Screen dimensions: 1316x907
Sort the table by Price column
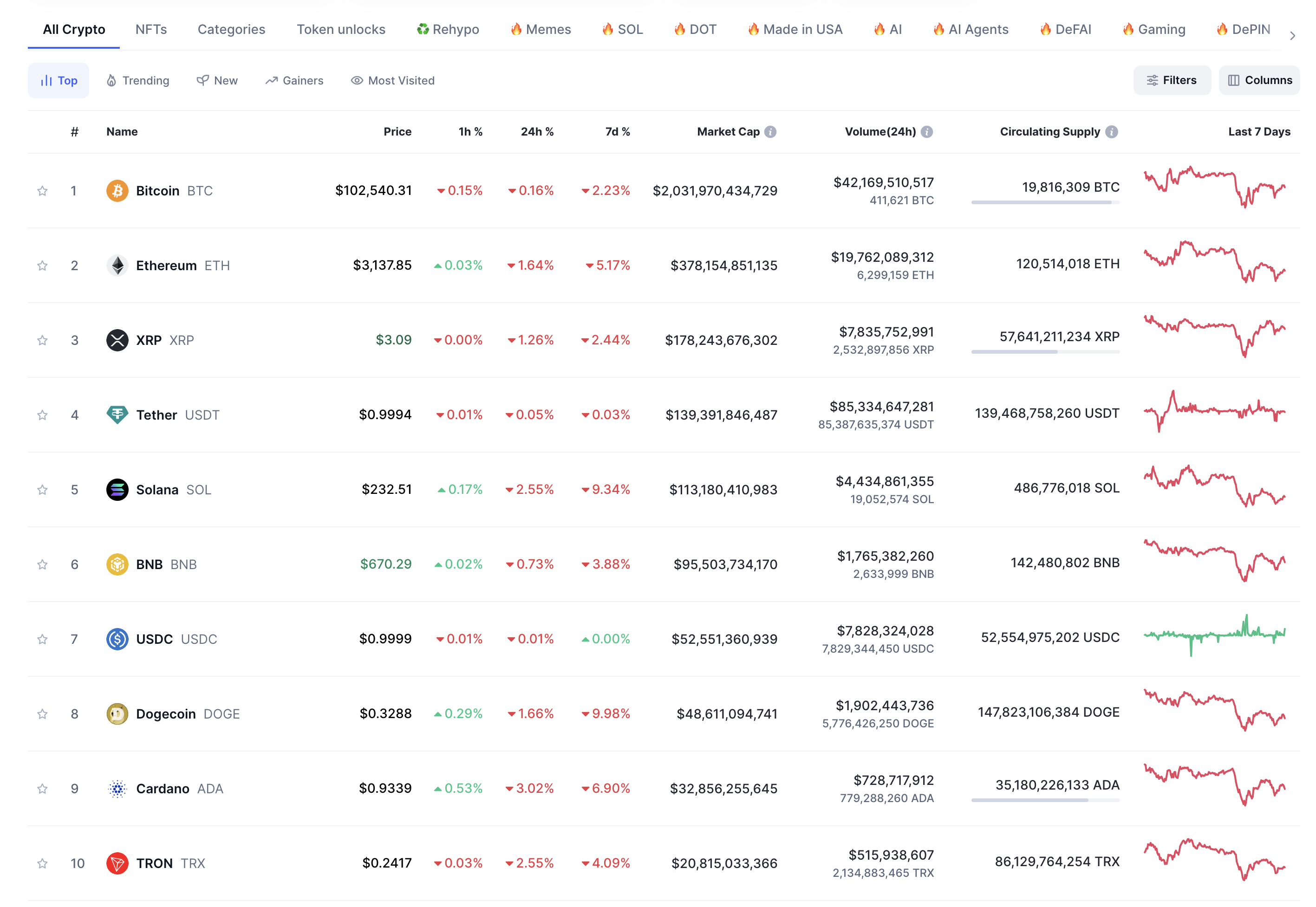pos(397,132)
